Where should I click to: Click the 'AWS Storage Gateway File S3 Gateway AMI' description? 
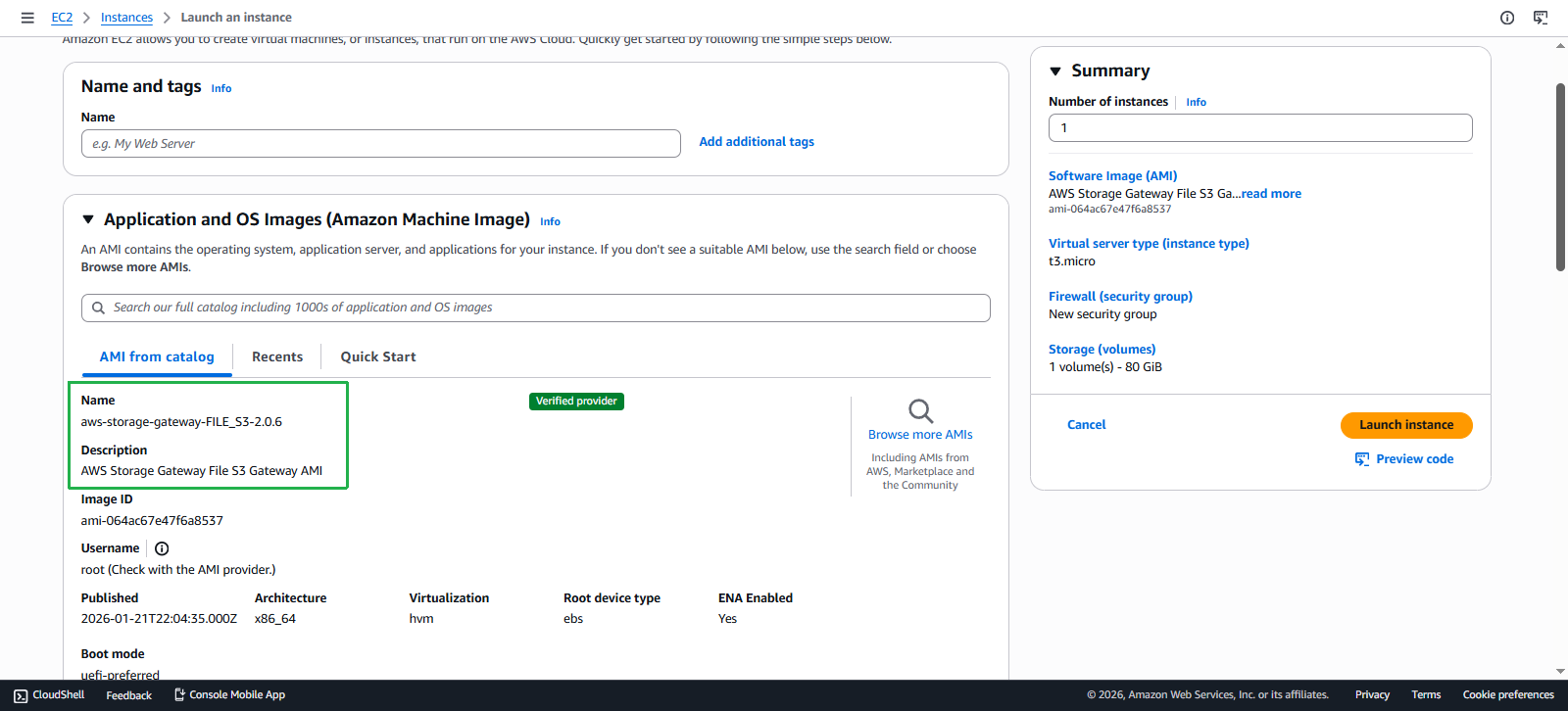coord(202,471)
